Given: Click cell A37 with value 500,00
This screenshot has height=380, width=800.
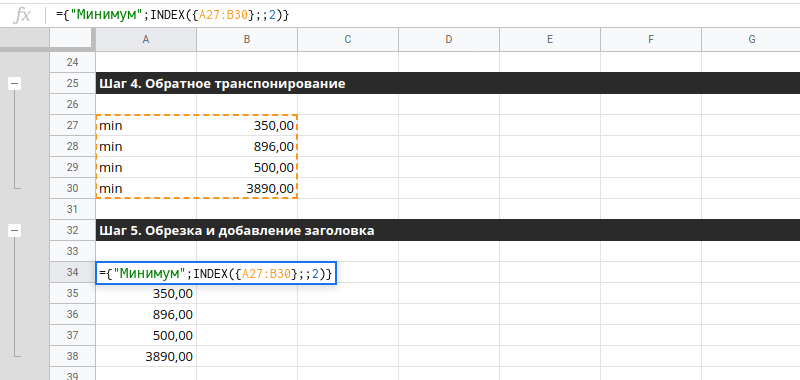Looking at the screenshot, I should tap(146, 335).
